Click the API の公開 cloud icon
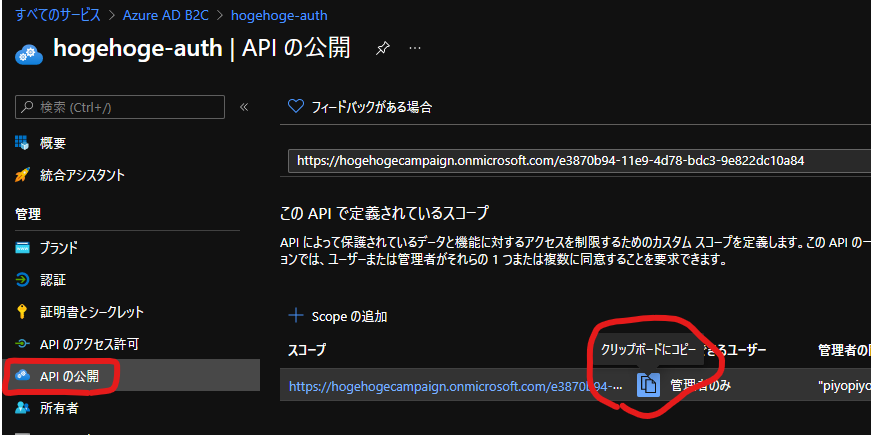 22,376
